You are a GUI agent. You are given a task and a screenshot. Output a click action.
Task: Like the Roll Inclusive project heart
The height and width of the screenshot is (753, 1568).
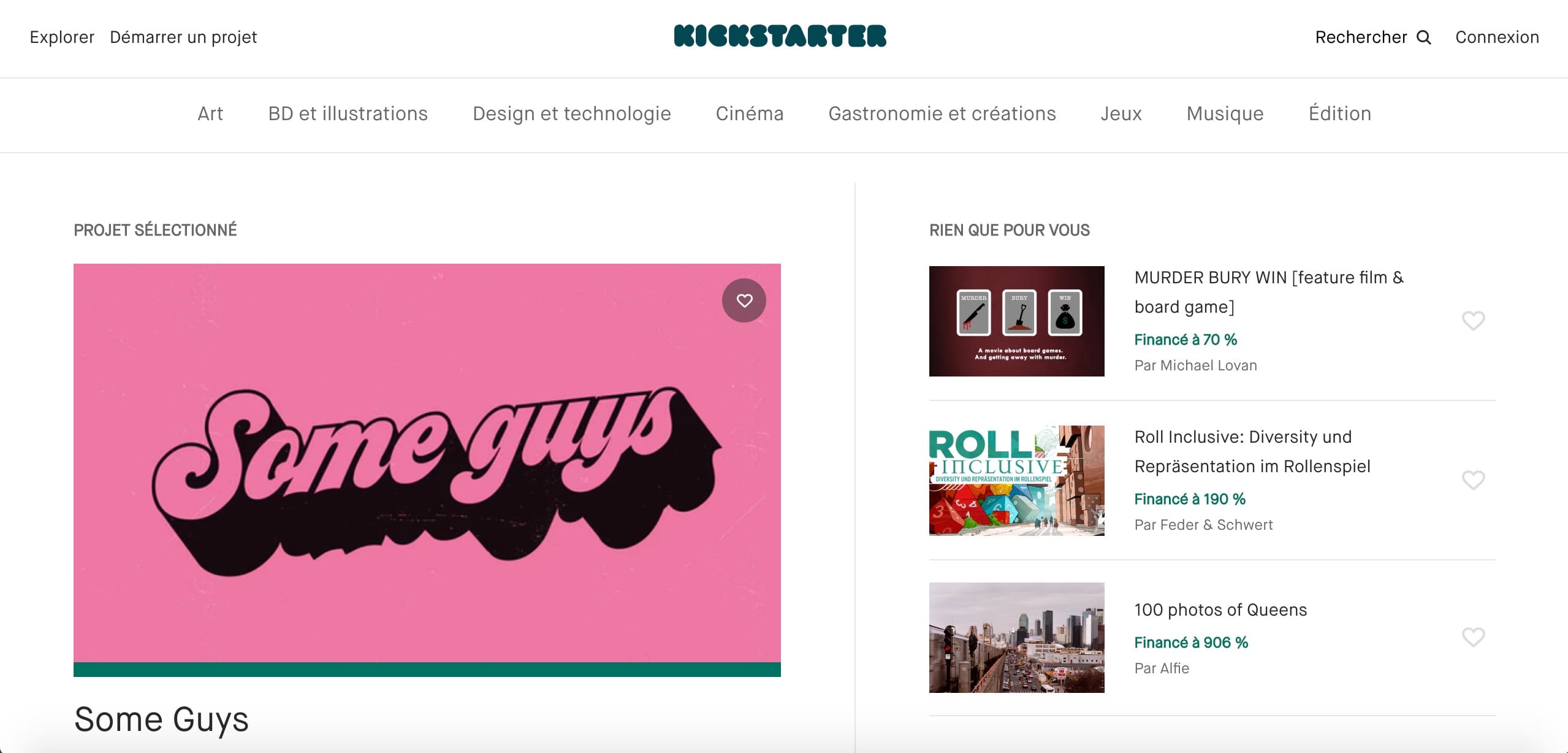click(x=1473, y=480)
